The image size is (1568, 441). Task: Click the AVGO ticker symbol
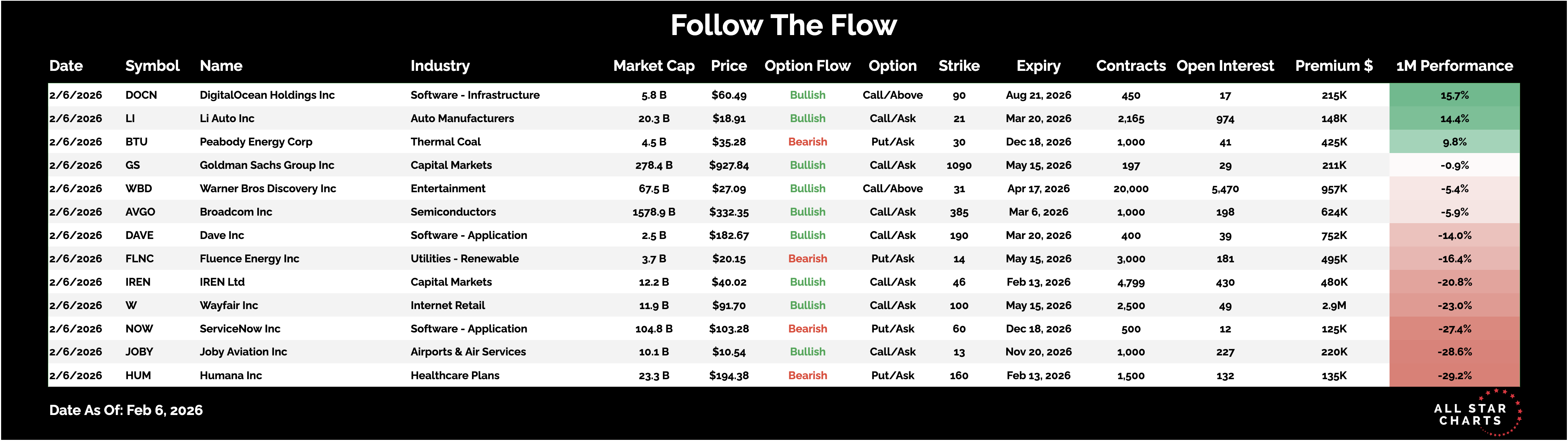(x=140, y=212)
